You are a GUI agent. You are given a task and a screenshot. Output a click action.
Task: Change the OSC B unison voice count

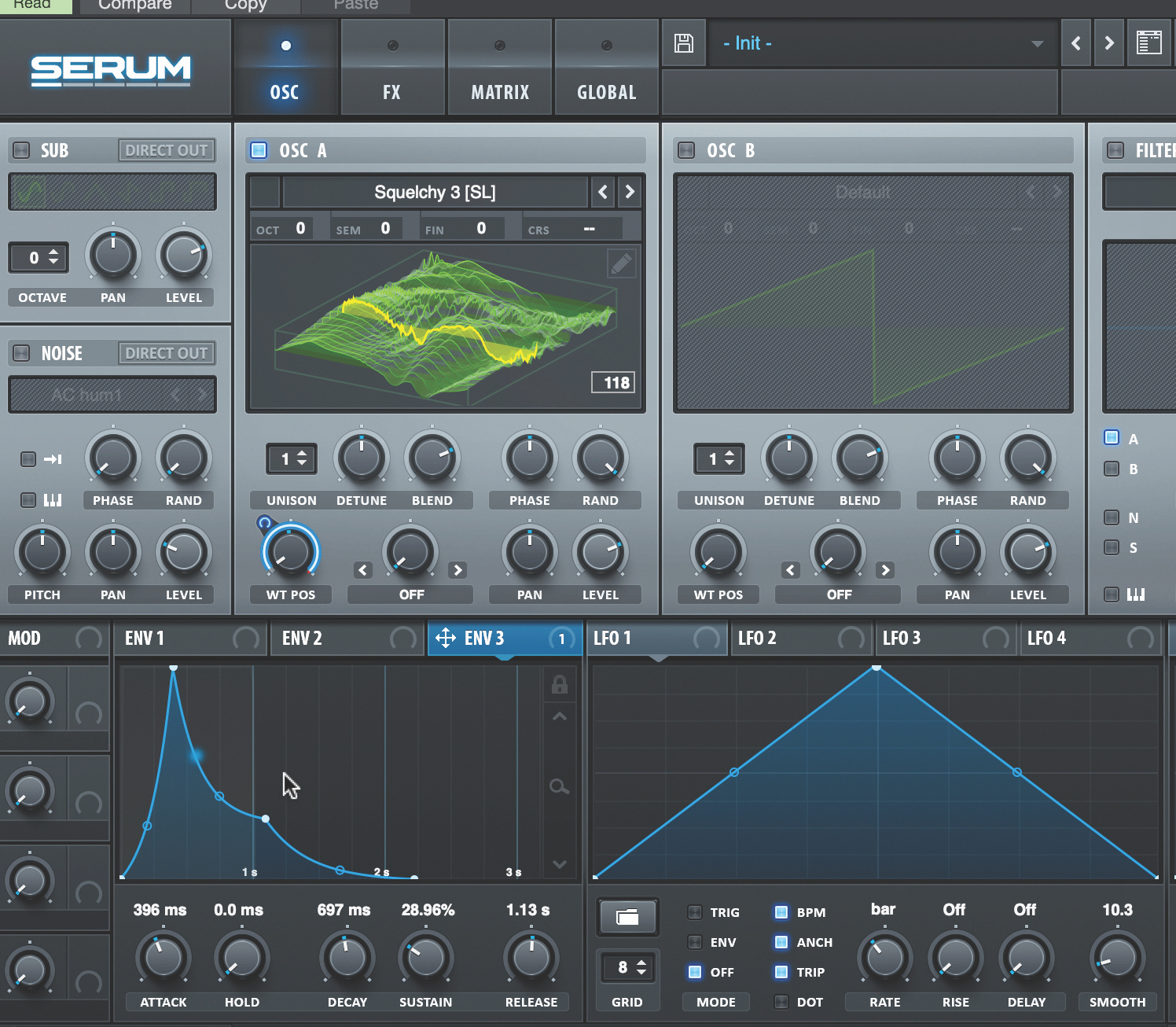(719, 458)
